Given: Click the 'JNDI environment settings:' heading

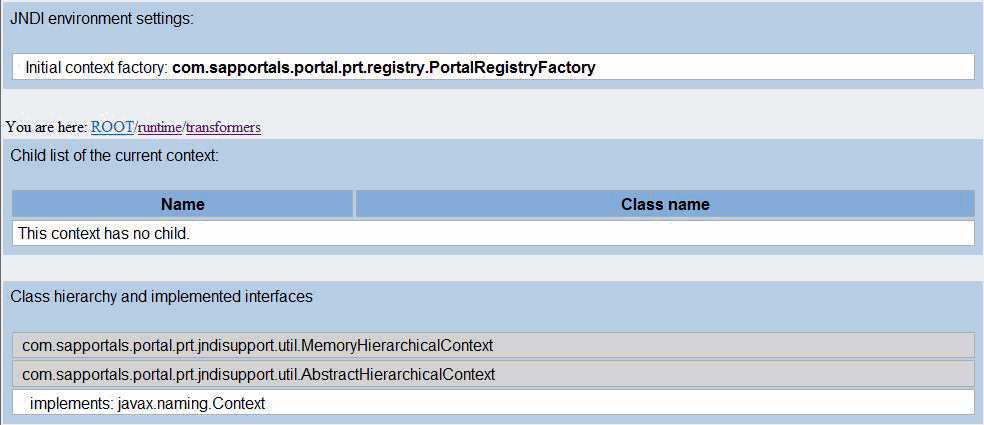Looking at the screenshot, I should coord(102,19).
